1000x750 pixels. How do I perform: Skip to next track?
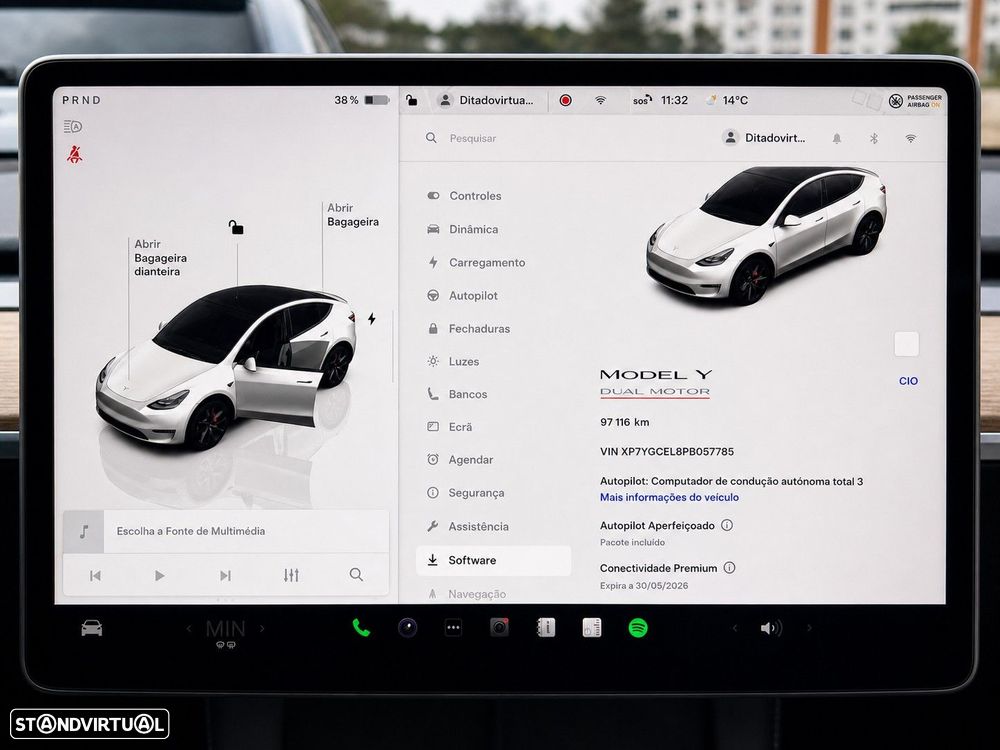pyautogui.click(x=225, y=576)
